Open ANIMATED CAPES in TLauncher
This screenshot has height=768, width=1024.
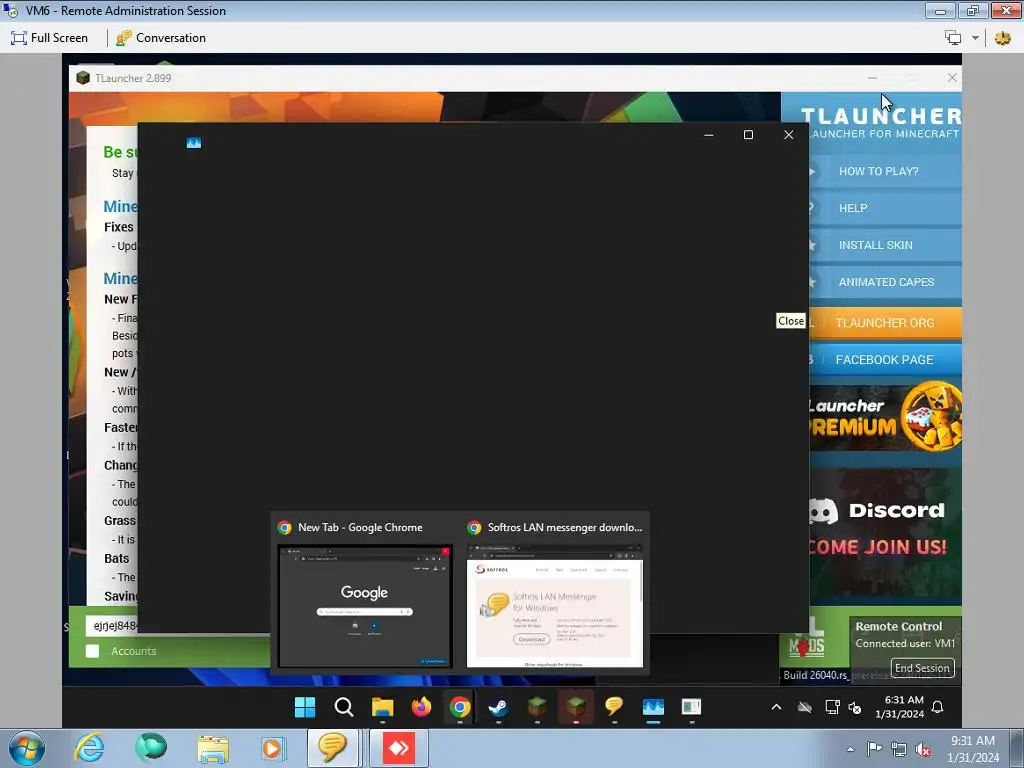(885, 282)
